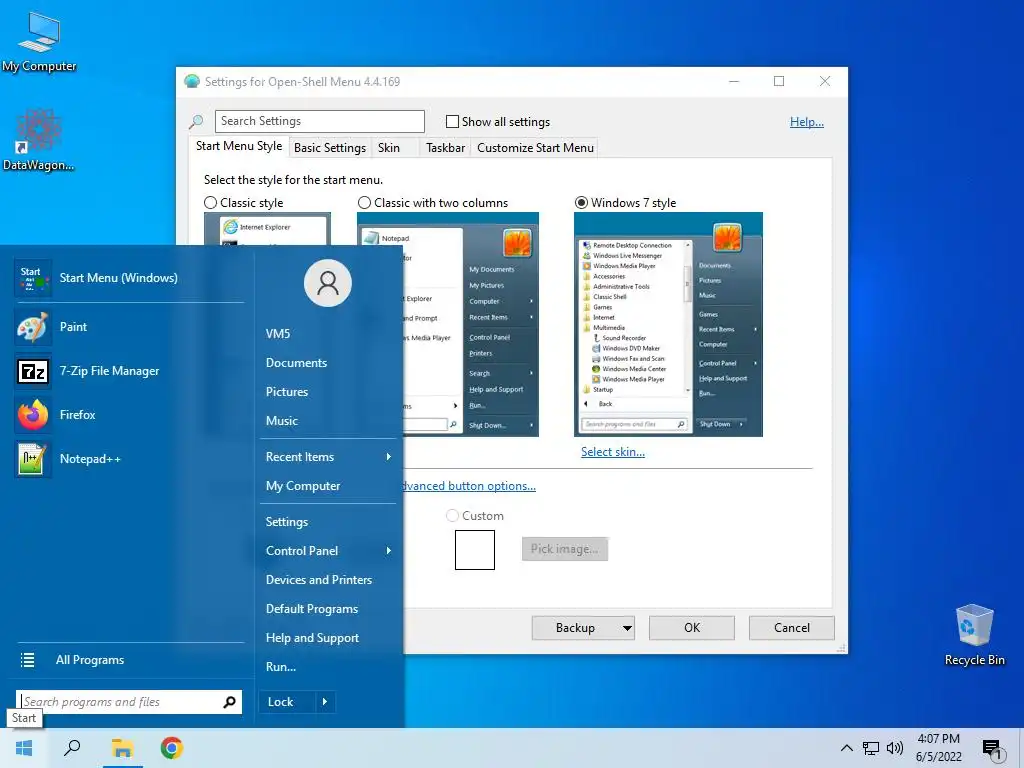Open the Taskbar tab
The width and height of the screenshot is (1024, 768).
[x=445, y=148]
